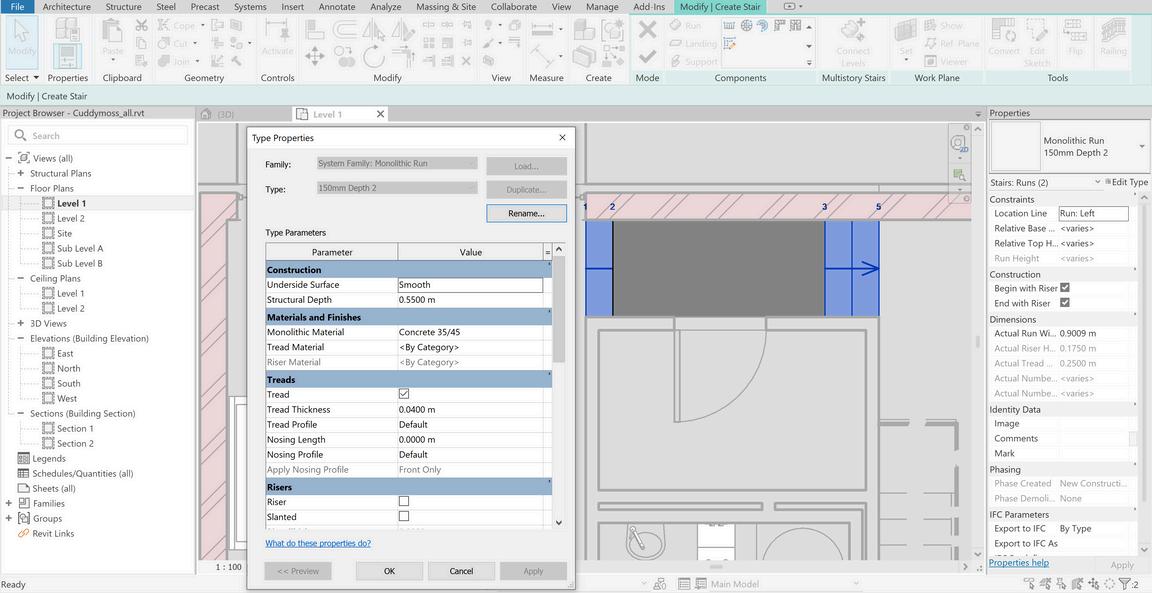Switch to the Massing & Site tab
This screenshot has height=593, width=1152.
click(446, 7)
